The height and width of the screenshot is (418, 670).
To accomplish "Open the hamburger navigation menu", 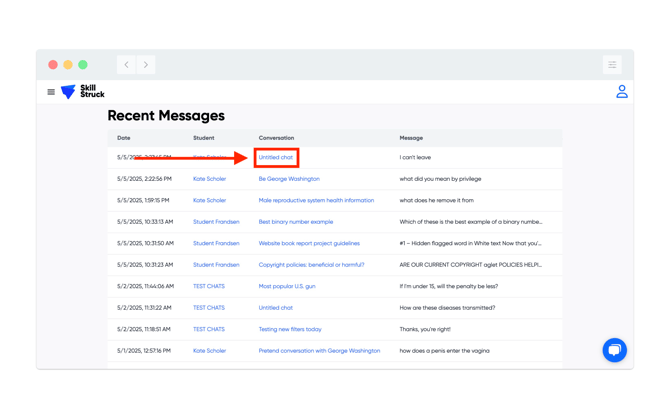I will (51, 92).
